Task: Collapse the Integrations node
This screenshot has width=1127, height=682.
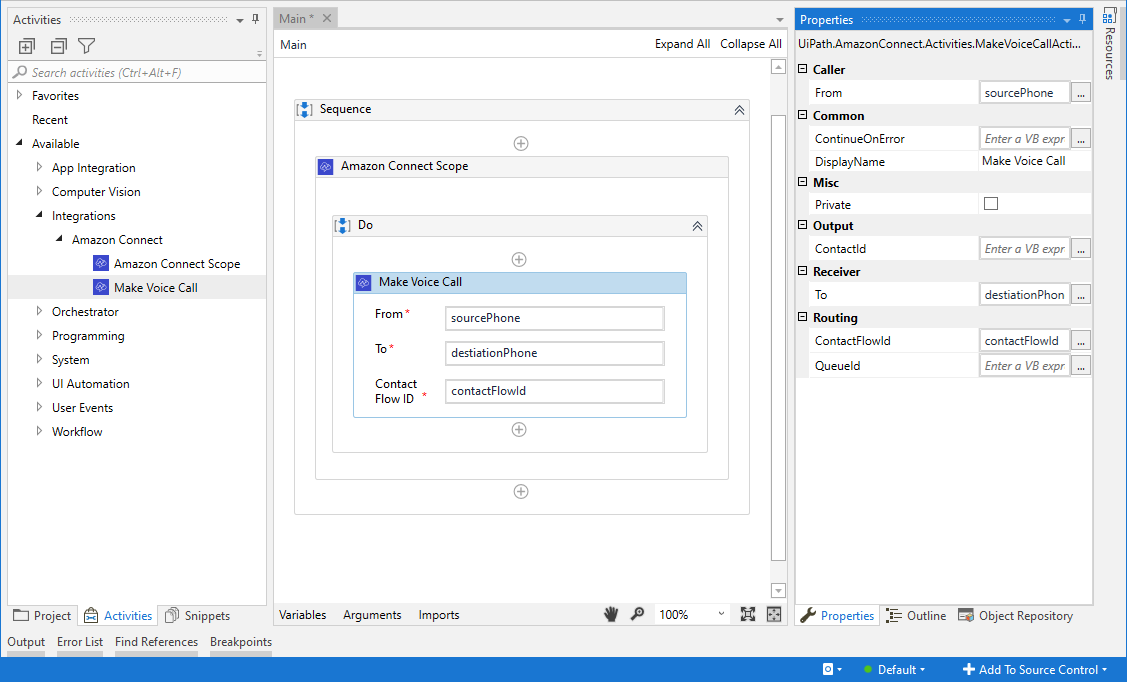Action: pos(40,215)
